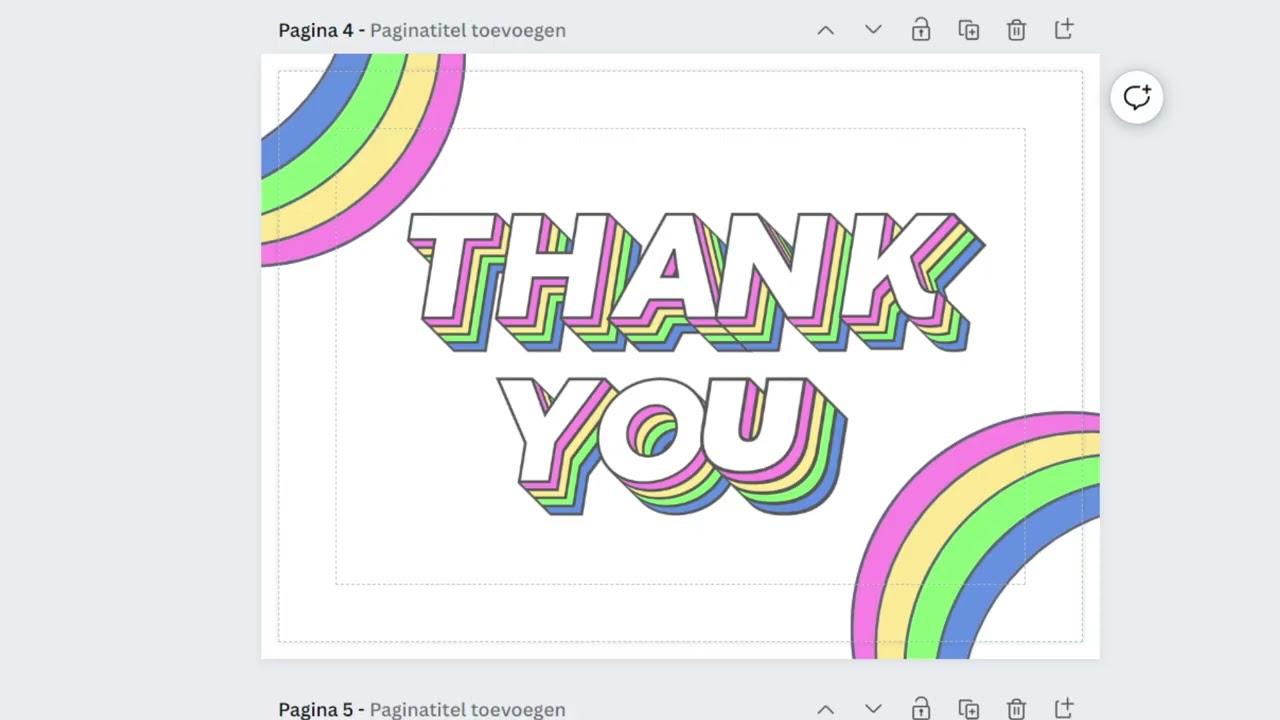Move Pagina 5 up with arrow
The height and width of the screenshot is (720, 1280).
[825, 709]
